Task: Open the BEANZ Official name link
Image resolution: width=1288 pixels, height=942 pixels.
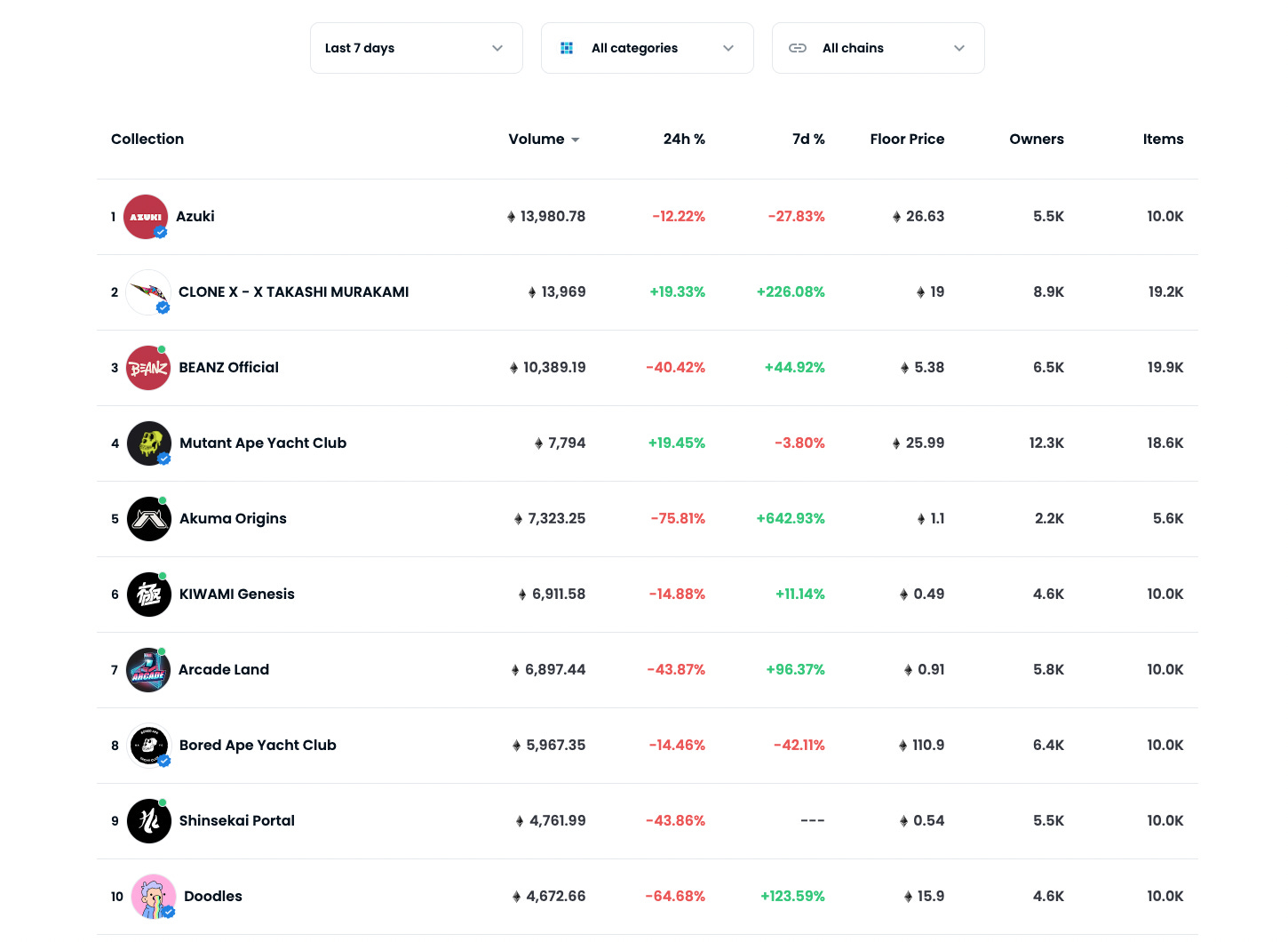Action: click(x=229, y=368)
